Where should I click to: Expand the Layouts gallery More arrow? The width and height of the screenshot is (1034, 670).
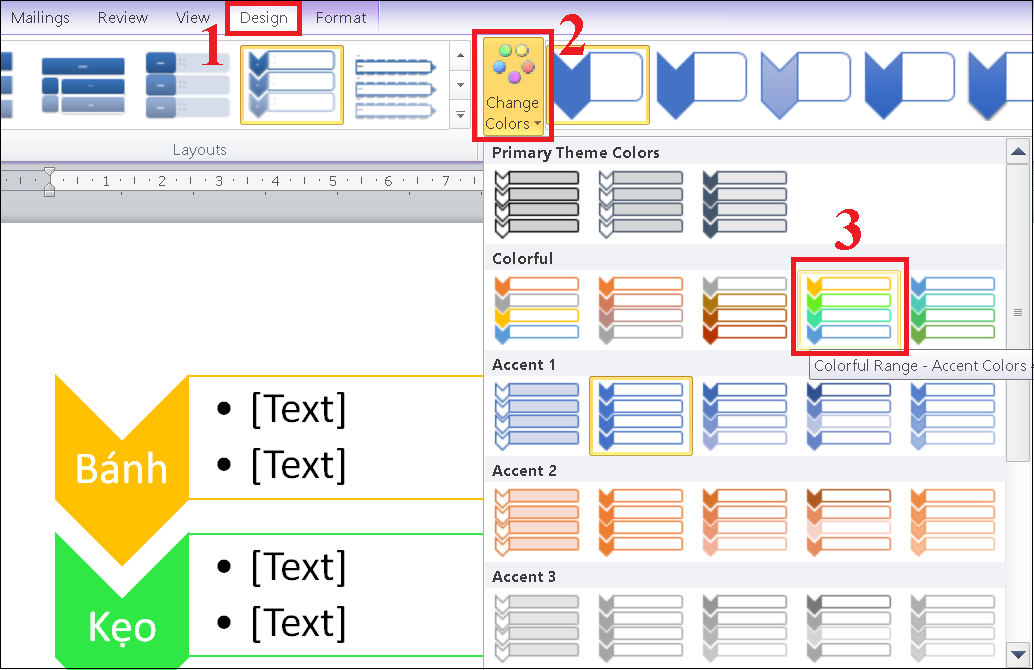[x=460, y=115]
